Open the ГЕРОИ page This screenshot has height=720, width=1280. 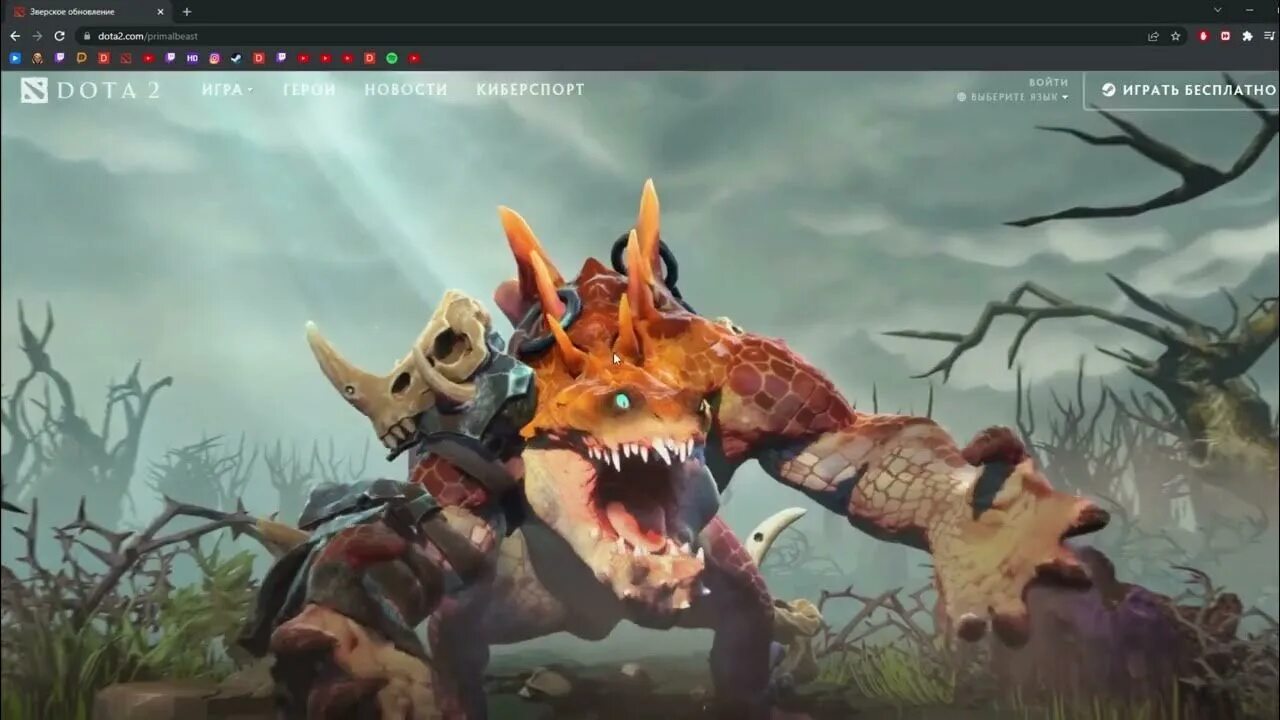click(309, 89)
